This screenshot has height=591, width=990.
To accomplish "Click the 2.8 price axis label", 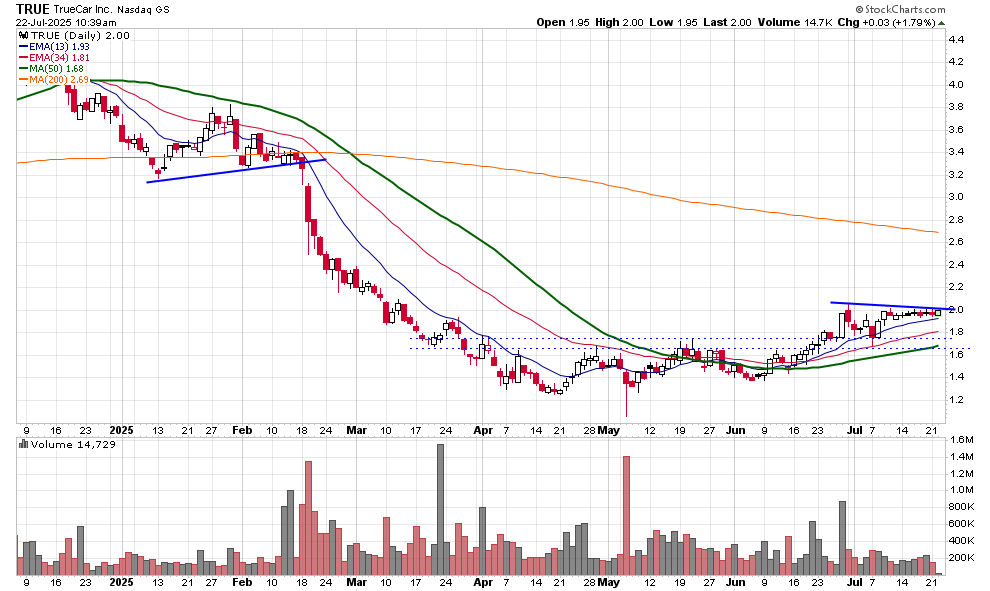I will pyautogui.click(x=955, y=219).
